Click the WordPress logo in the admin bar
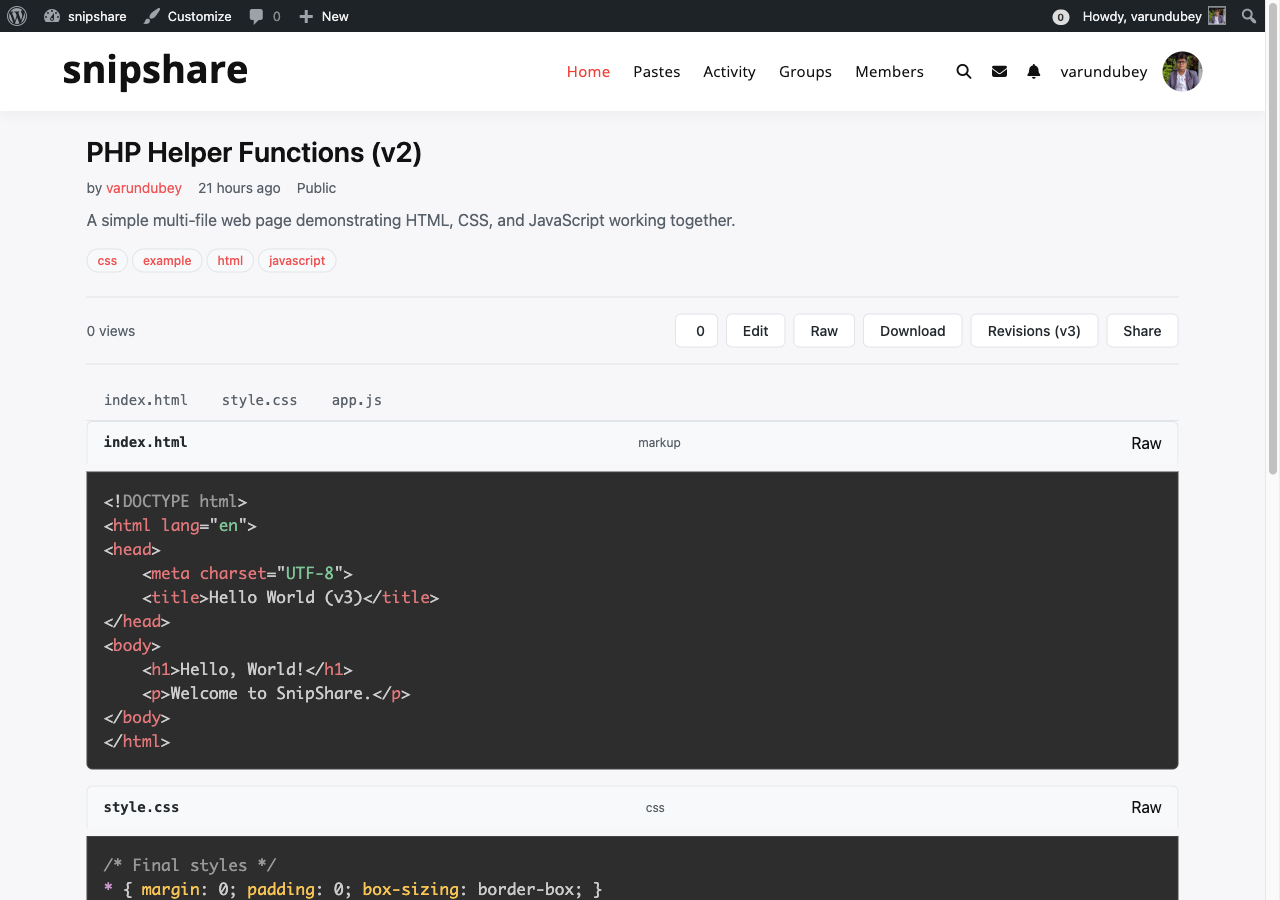This screenshot has width=1280, height=900. pyautogui.click(x=17, y=16)
